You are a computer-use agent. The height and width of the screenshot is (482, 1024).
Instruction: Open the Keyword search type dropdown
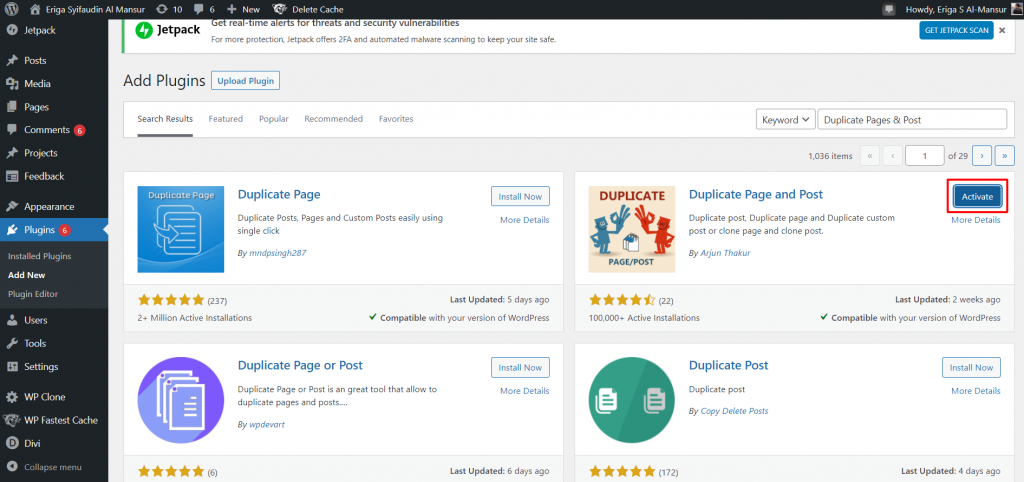tap(785, 120)
